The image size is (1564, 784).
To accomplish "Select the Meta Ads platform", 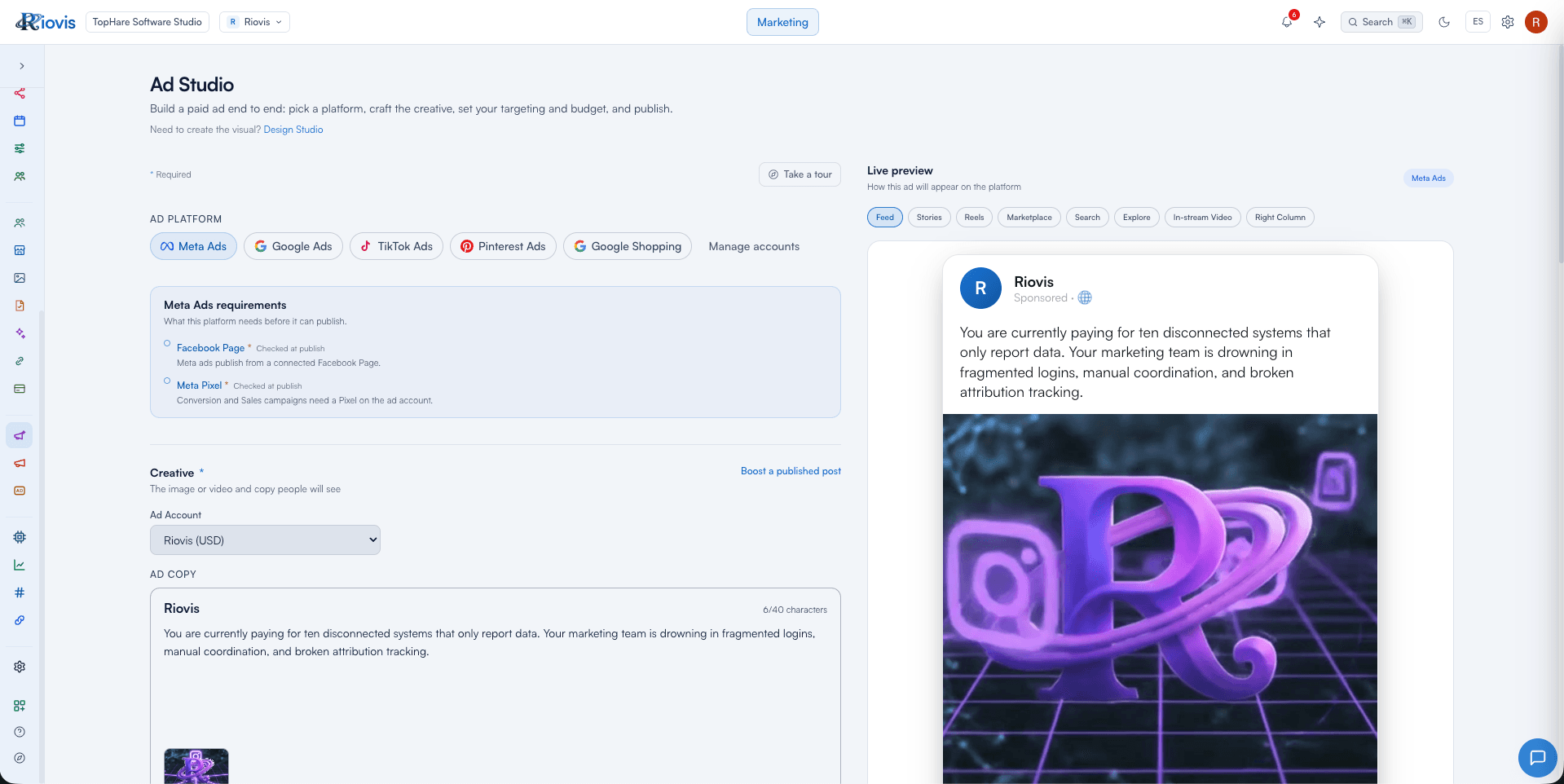I will [x=193, y=246].
